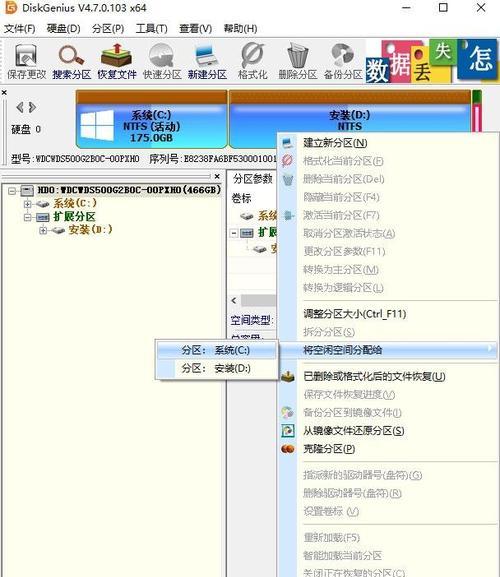
Task: Click the DiskGenius app icon in title bar
Action: click(11, 8)
